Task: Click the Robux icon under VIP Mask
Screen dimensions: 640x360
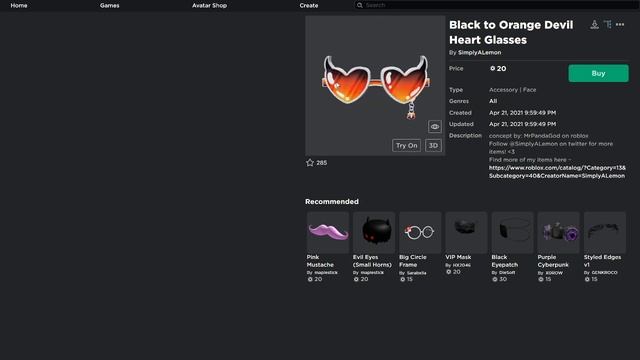Action: point(448,272)
